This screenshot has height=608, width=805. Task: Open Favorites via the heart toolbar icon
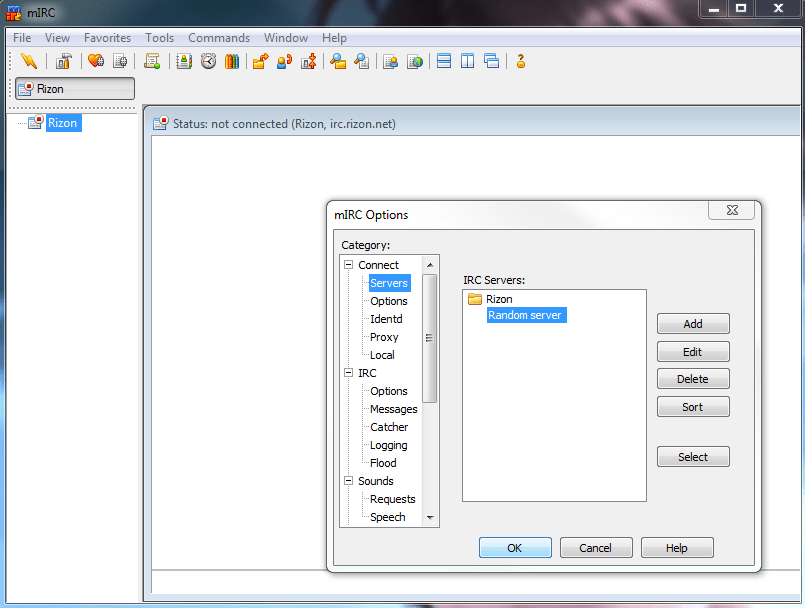click(95, 61)
